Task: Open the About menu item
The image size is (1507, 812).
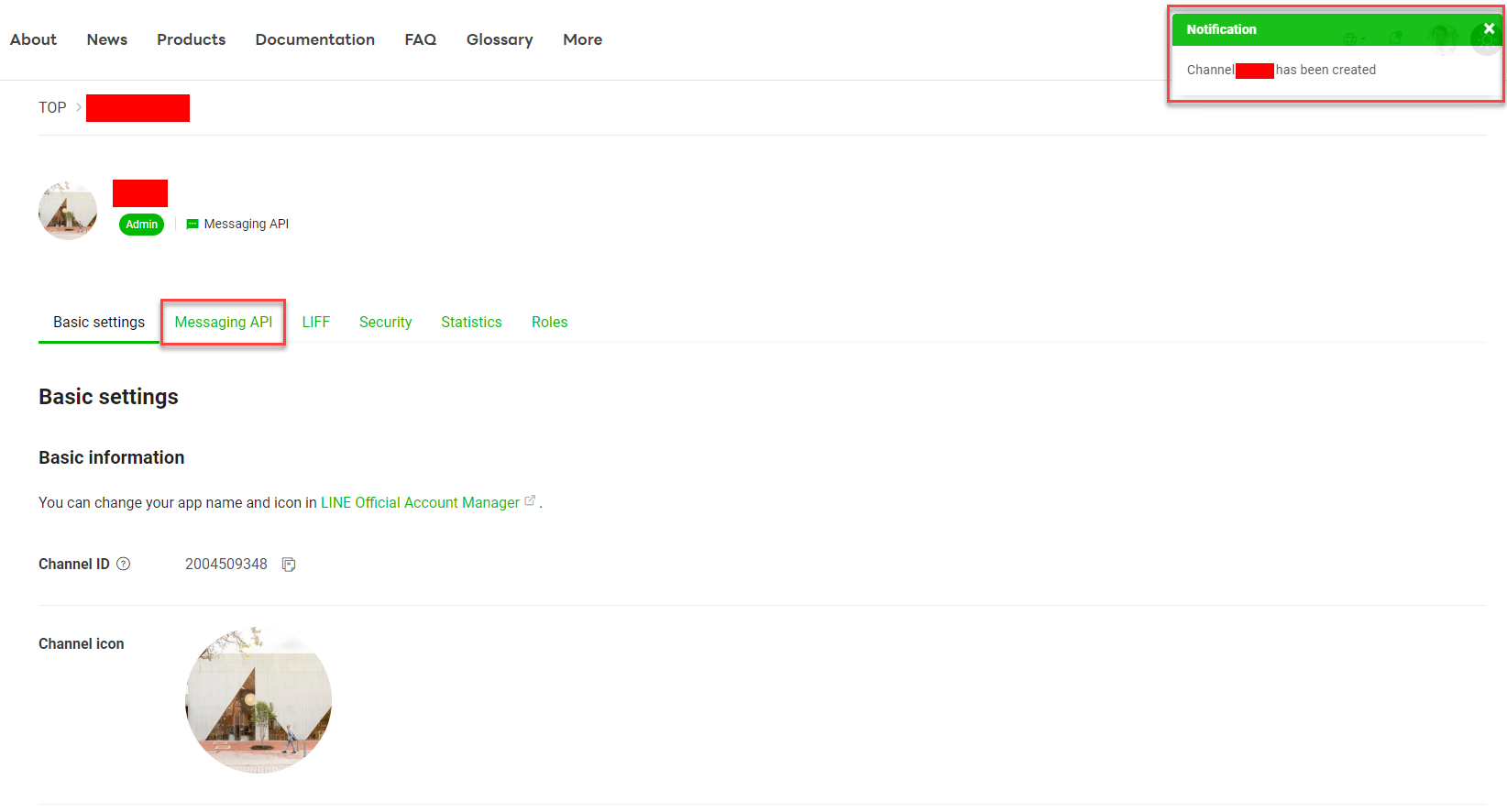Action: coord(33,39)
